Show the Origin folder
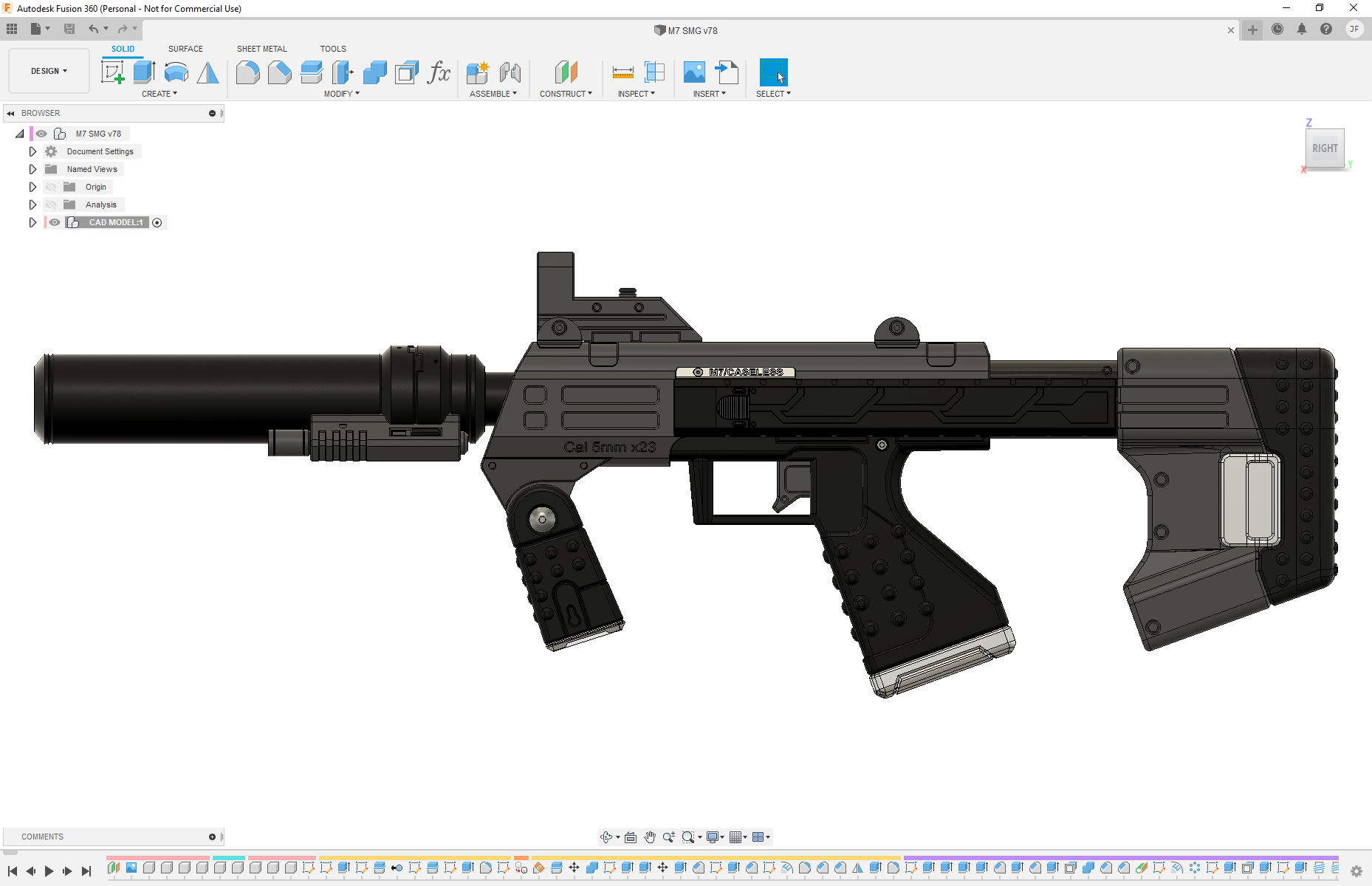This screenshot has width=1372, height=886. click(x=51, y=187)
